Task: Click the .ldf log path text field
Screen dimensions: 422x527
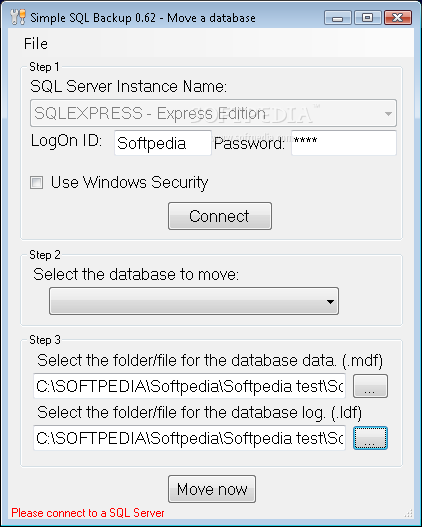Action: pos(189,438)
